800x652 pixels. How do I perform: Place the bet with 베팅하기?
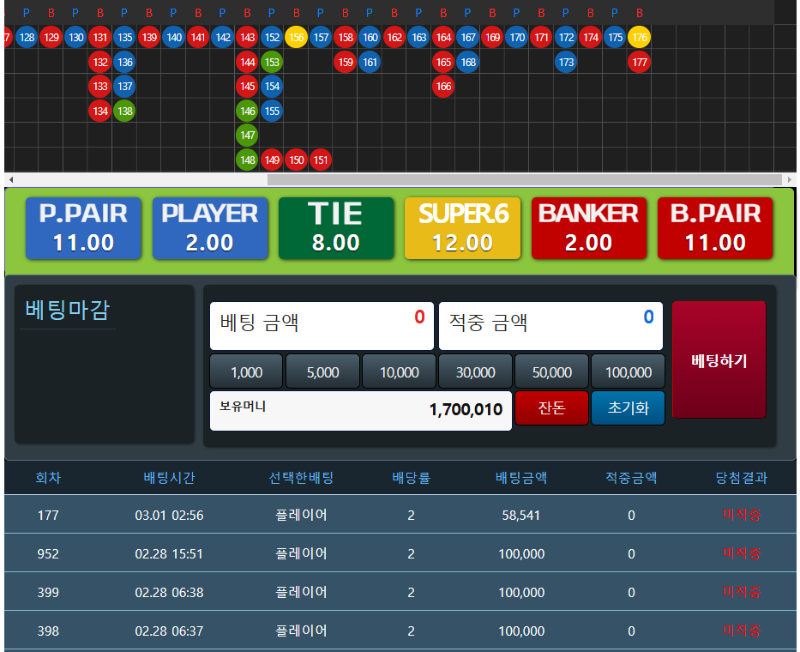(x=719, y=360)
